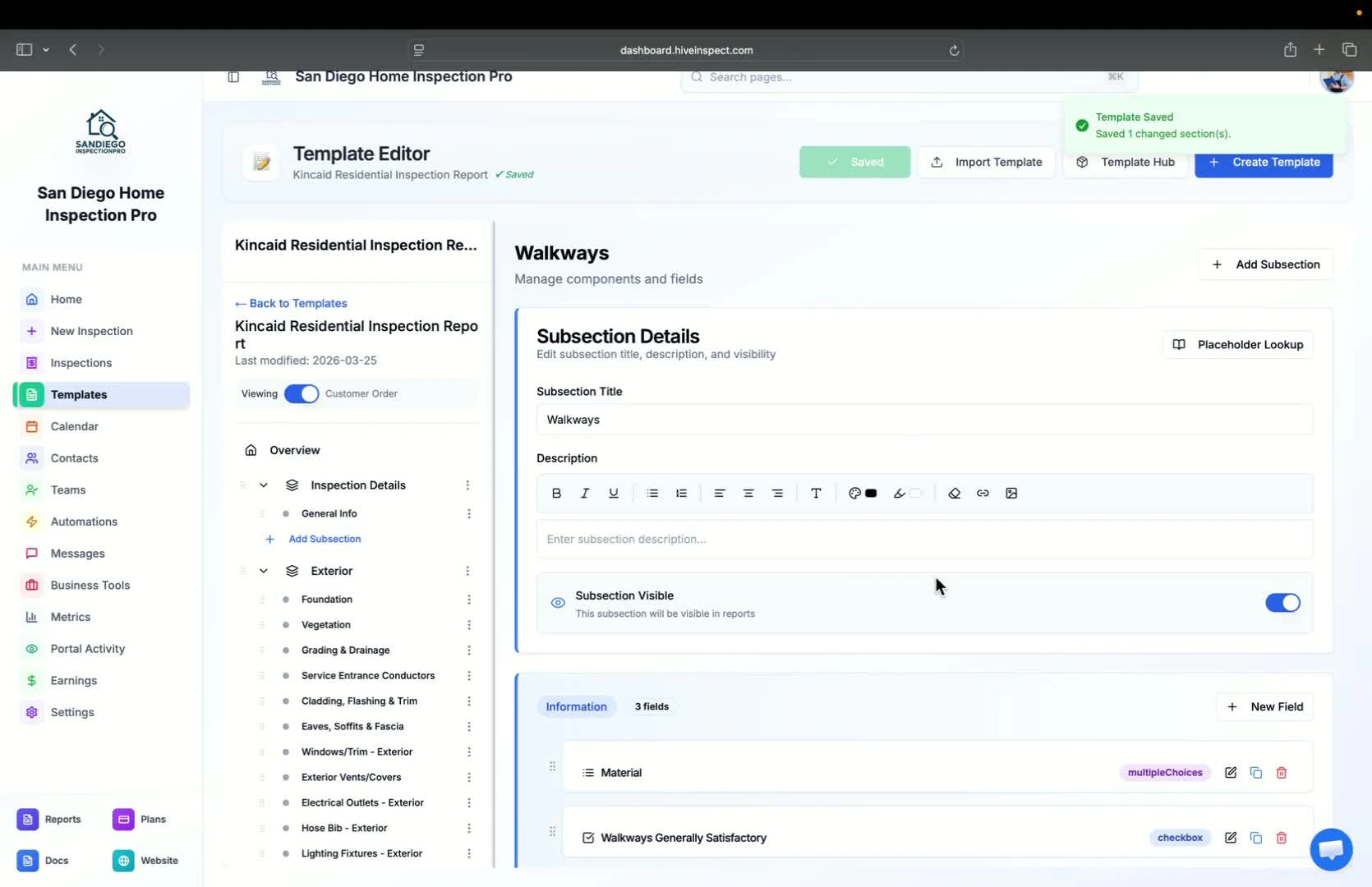Insert a numbered list in description
The width and height of the screenshot is (1372, 887).
(x=681, y=494)
